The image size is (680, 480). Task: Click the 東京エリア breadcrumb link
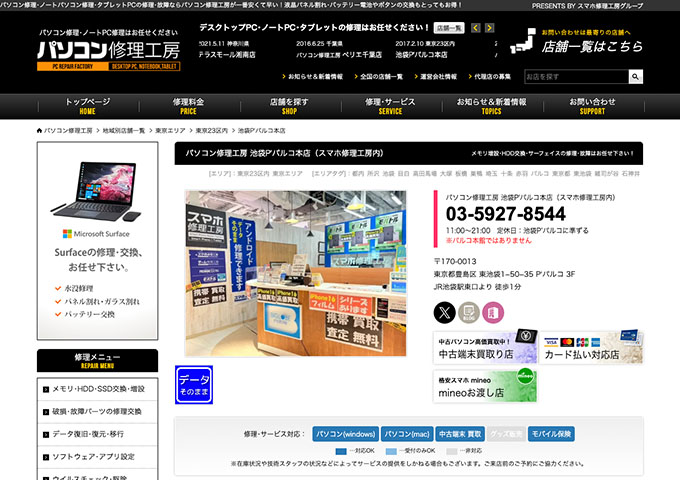[x=170, y=131]
